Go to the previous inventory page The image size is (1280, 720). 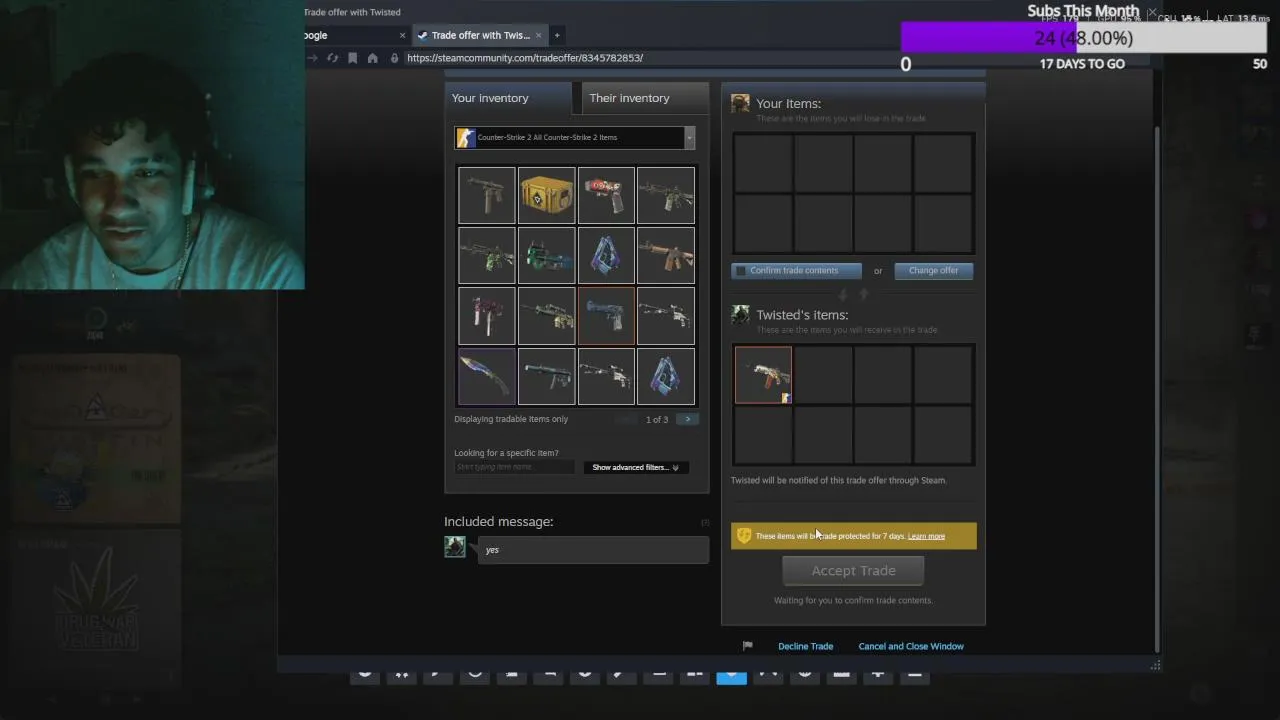pos(627,419)
